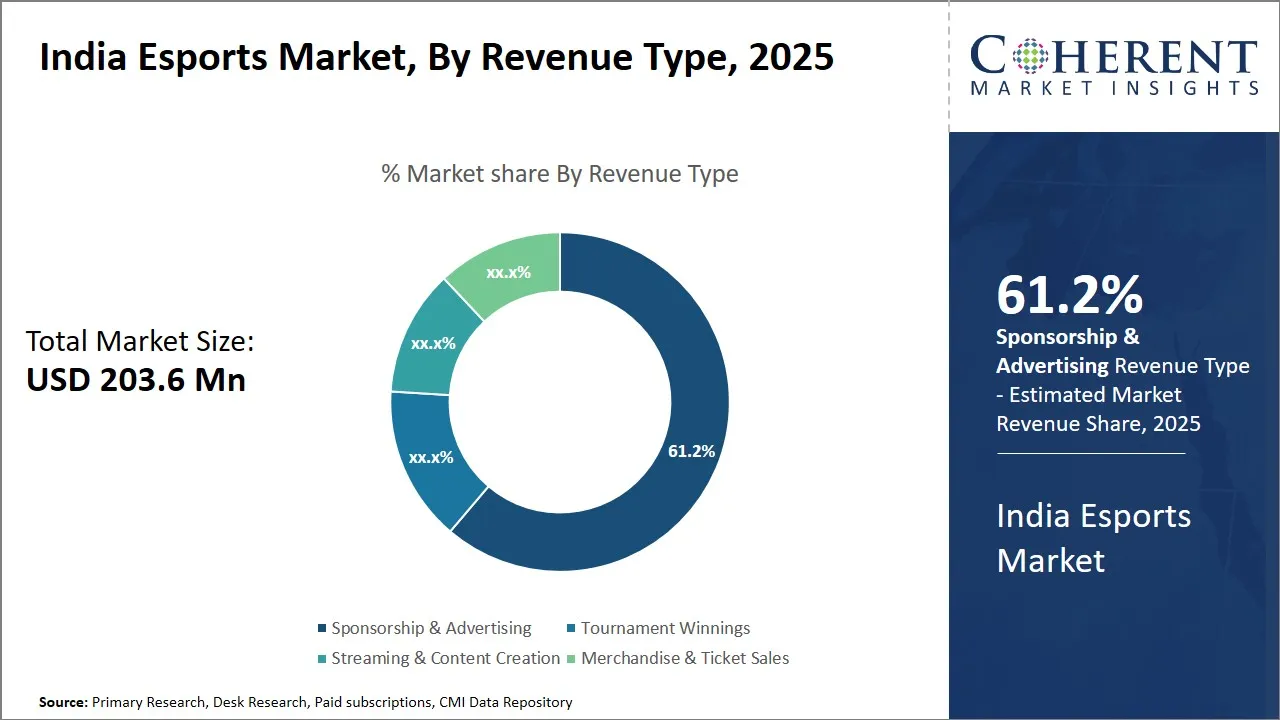Pick the Merchandise & Ticket Sales legend square
This screenshot has width=1280, height=720.
click(571, 659)
